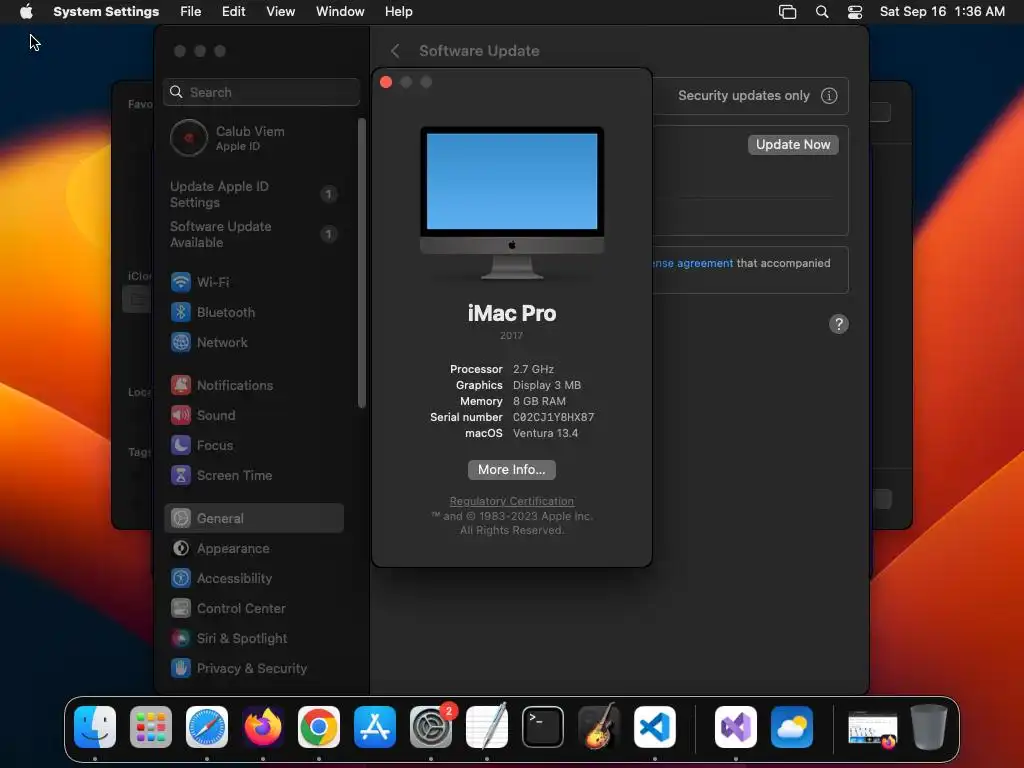The height and width of the screenshot is (768, 1024).
Task: Click the Update Now button
Action: (x=793, y=144)
